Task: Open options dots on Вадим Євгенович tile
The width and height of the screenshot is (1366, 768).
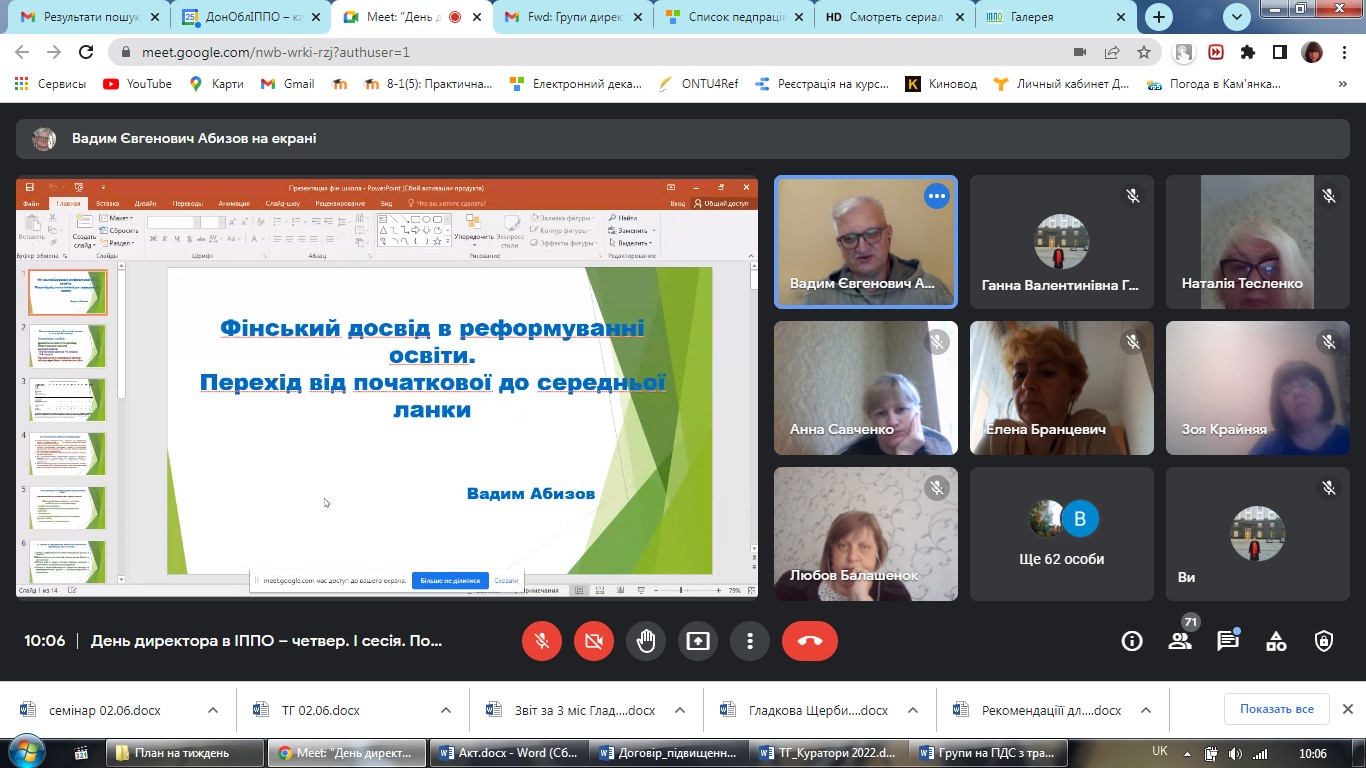Action: [x=937, y=196]
